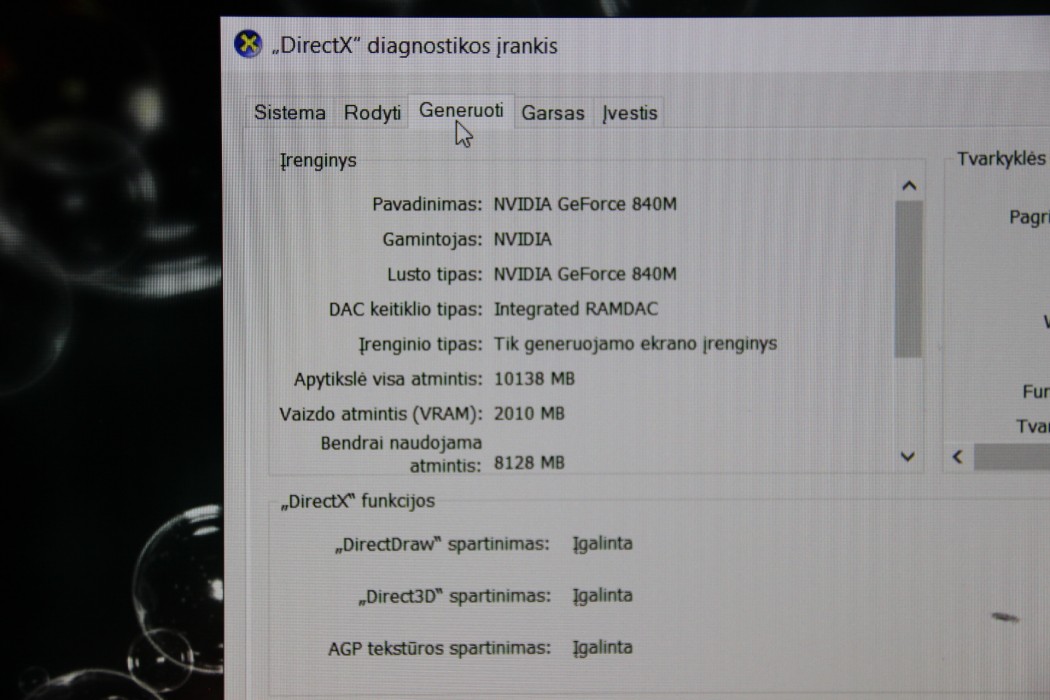Screen dimensions: 1050x700
Task: Click the device list vertical scrollbar thumb
Action: (909, 279)
